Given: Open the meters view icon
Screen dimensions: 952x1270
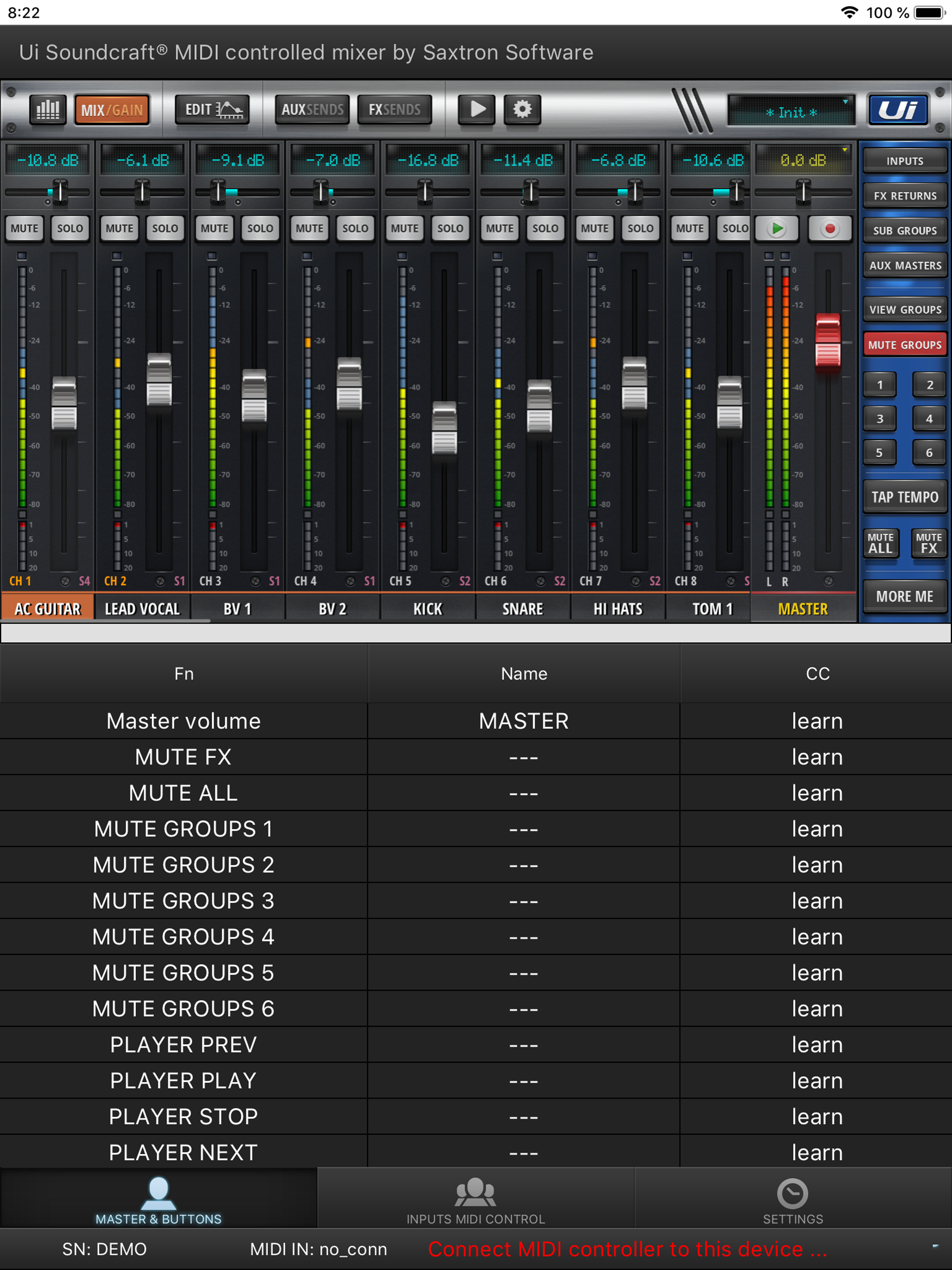Looking at the screenshot, I should 48,109.
